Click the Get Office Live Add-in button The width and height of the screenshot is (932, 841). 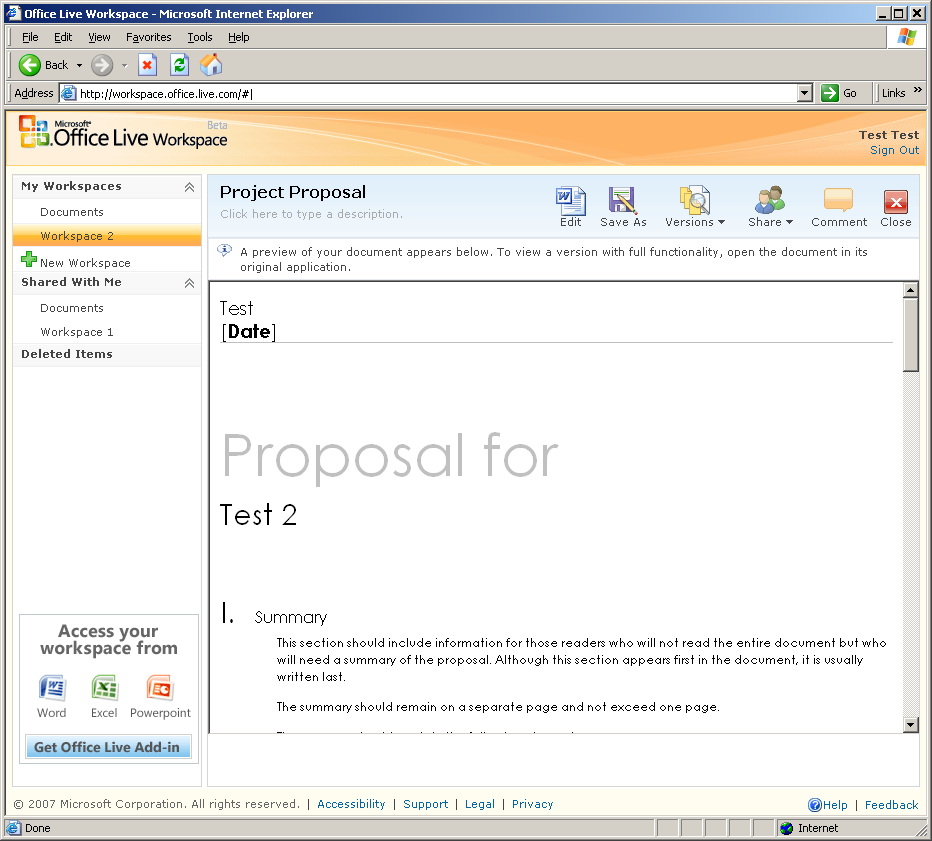107,747
